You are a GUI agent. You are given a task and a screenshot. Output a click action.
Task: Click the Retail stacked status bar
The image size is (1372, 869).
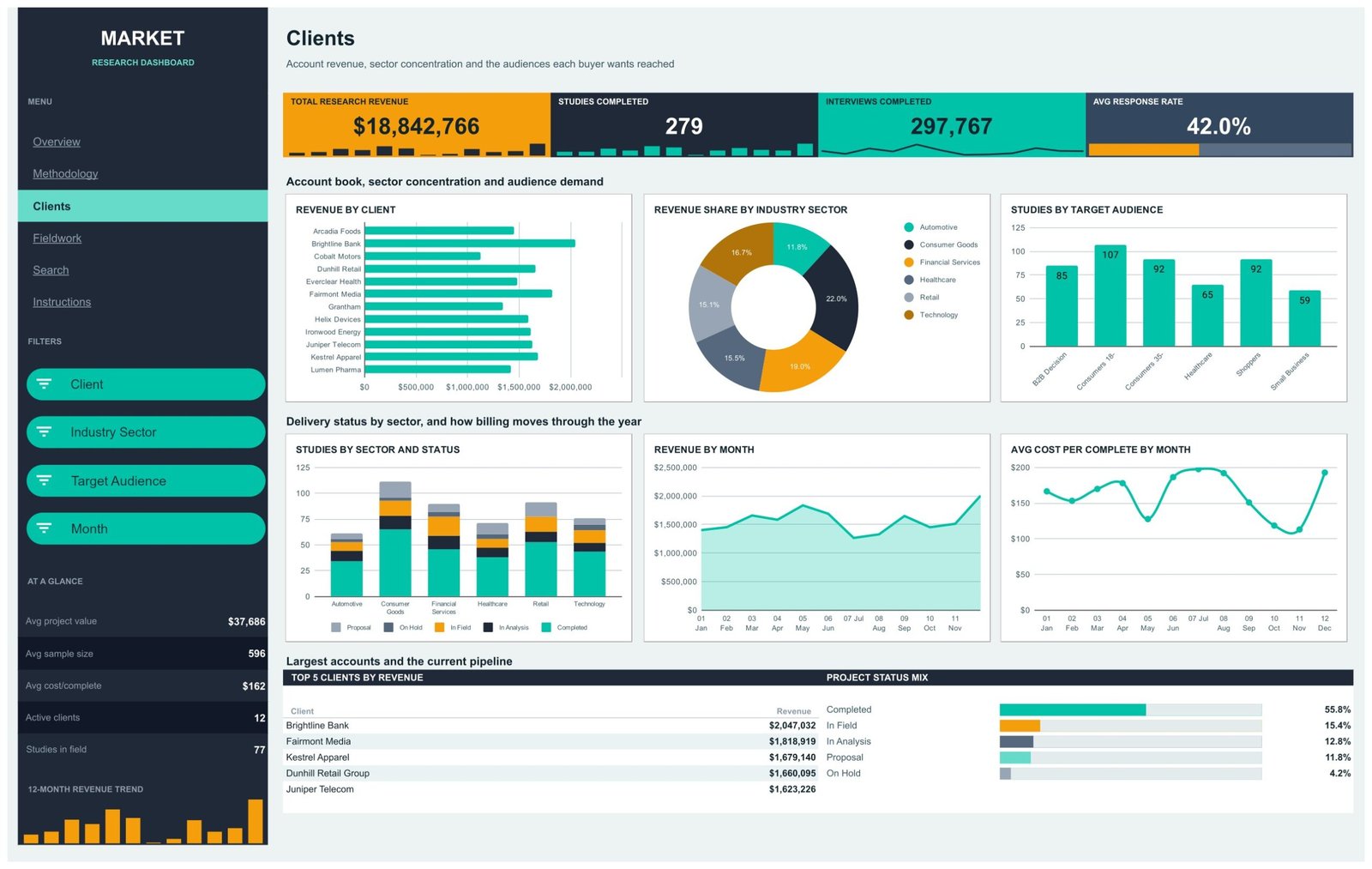pyautogui.click(x=541, y=549)
